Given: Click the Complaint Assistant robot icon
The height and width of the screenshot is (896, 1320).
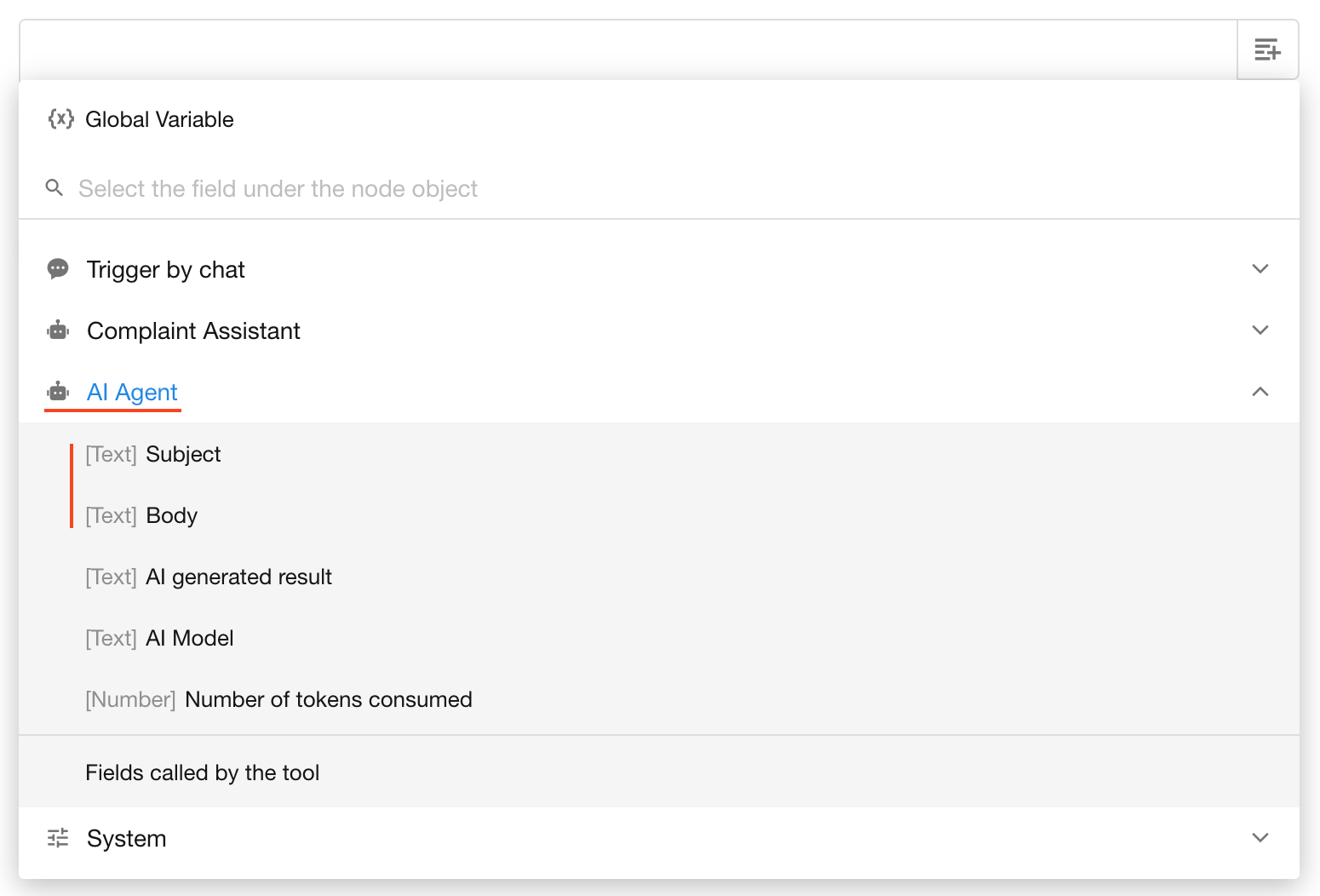Looking at the screenshot, I should tap(58, 330).
